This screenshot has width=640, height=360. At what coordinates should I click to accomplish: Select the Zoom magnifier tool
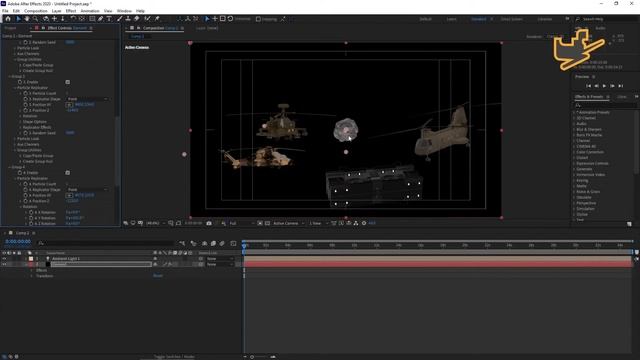click(36, 19)
